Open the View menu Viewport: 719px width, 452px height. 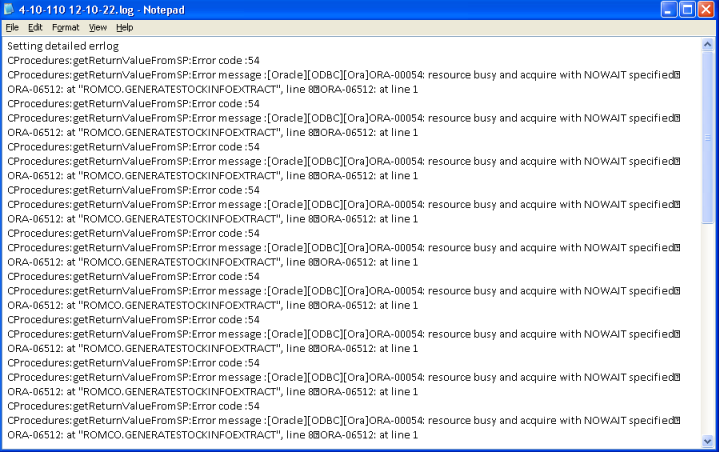[x=98, y=28]
